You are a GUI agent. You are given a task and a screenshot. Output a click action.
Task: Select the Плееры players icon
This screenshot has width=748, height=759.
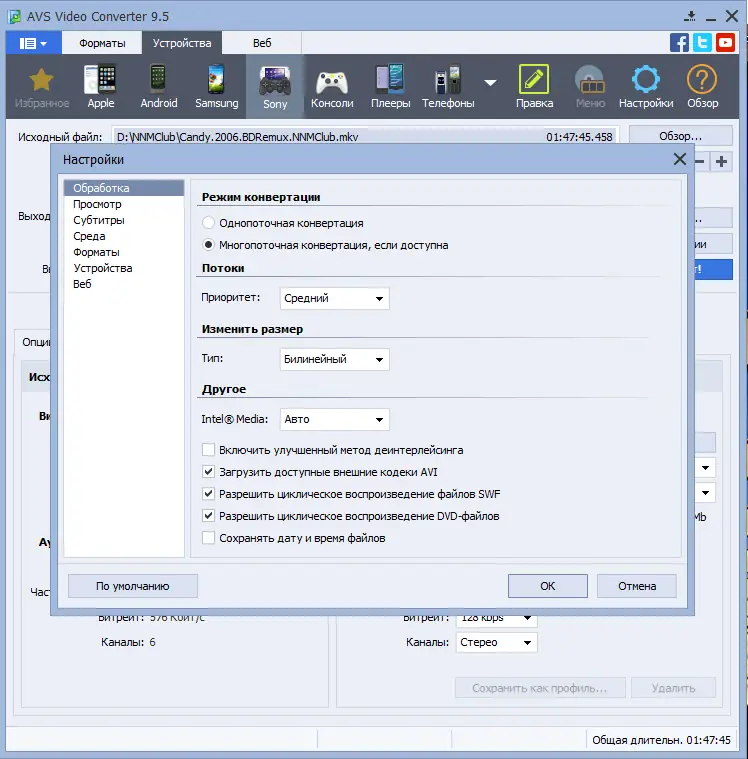[x=391, y=86]
